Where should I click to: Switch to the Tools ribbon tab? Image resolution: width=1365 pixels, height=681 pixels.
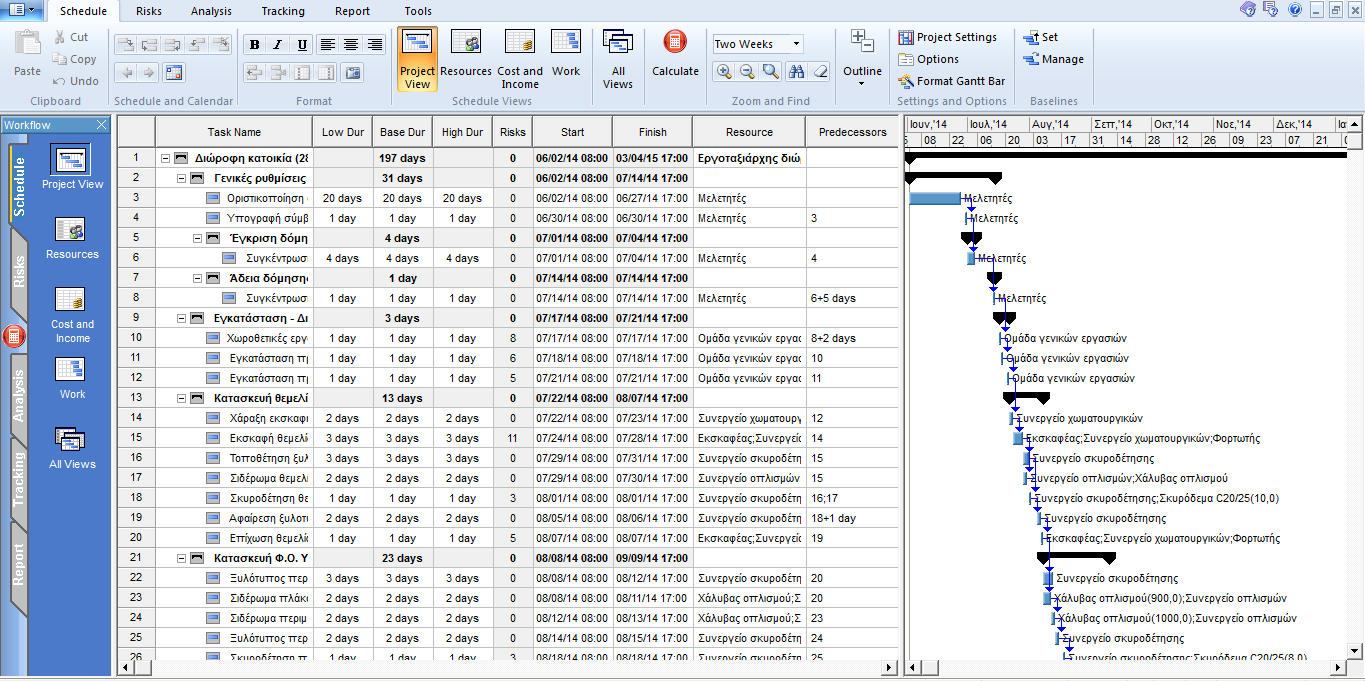418,11
